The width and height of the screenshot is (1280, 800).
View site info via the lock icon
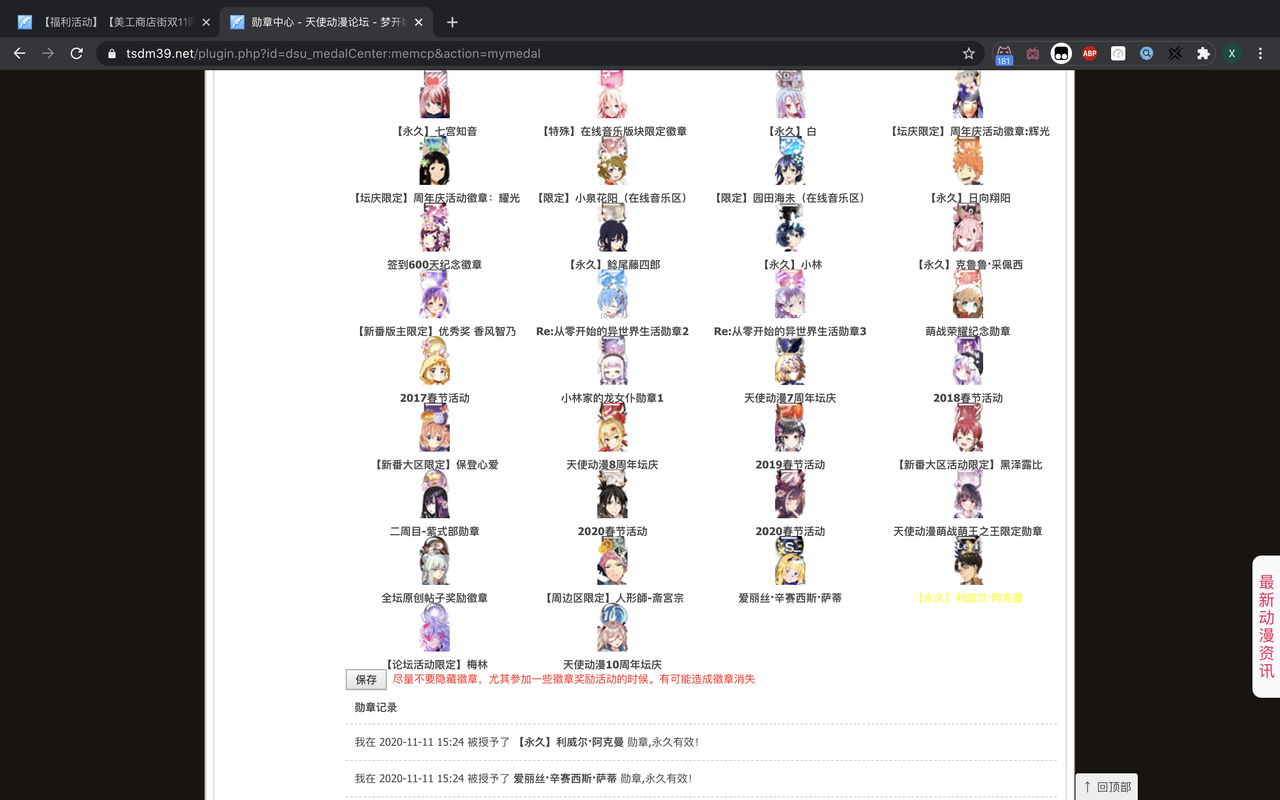[111, 54]
